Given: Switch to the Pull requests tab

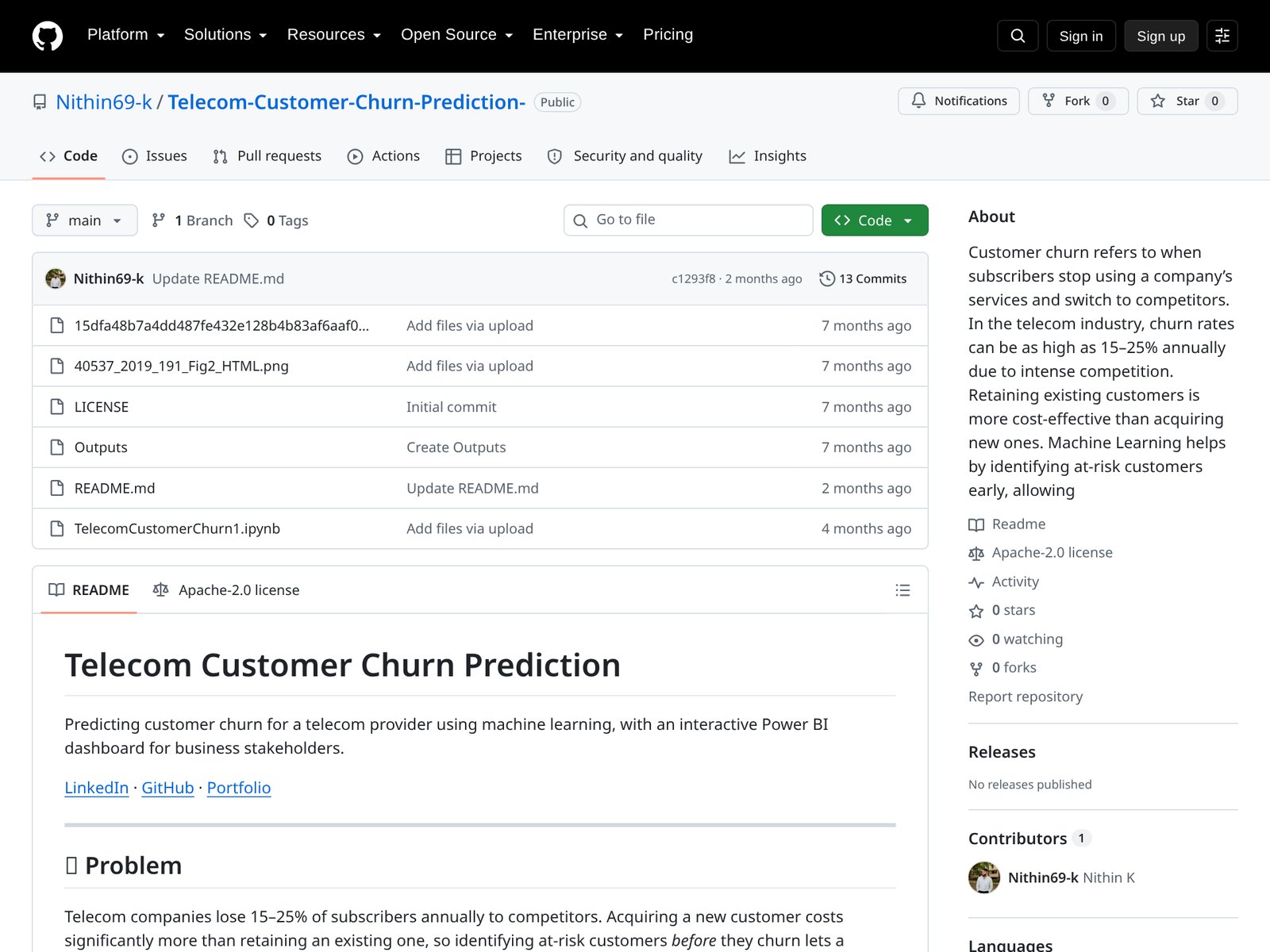Looking at the screenshot, I should pos(267,156).
